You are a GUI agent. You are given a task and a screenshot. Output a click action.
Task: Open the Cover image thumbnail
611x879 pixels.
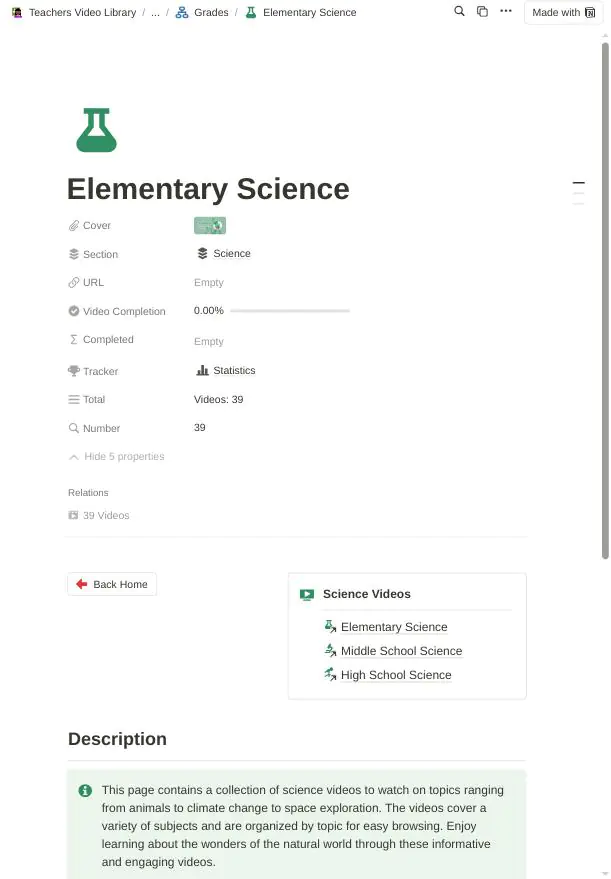[x=210, y=225]
